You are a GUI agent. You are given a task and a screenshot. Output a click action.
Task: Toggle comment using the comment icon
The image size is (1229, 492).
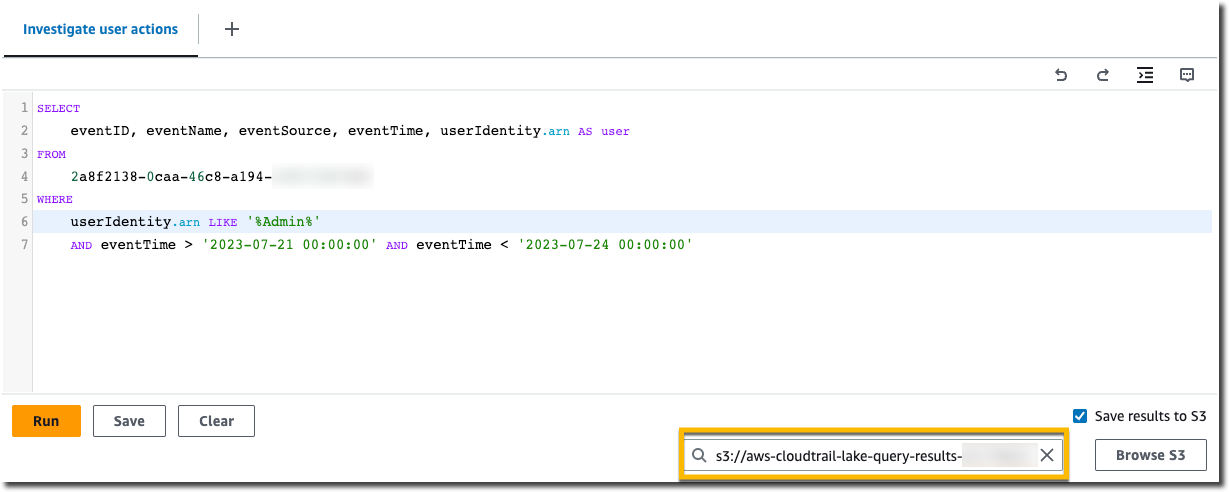tap(1187, 75)
